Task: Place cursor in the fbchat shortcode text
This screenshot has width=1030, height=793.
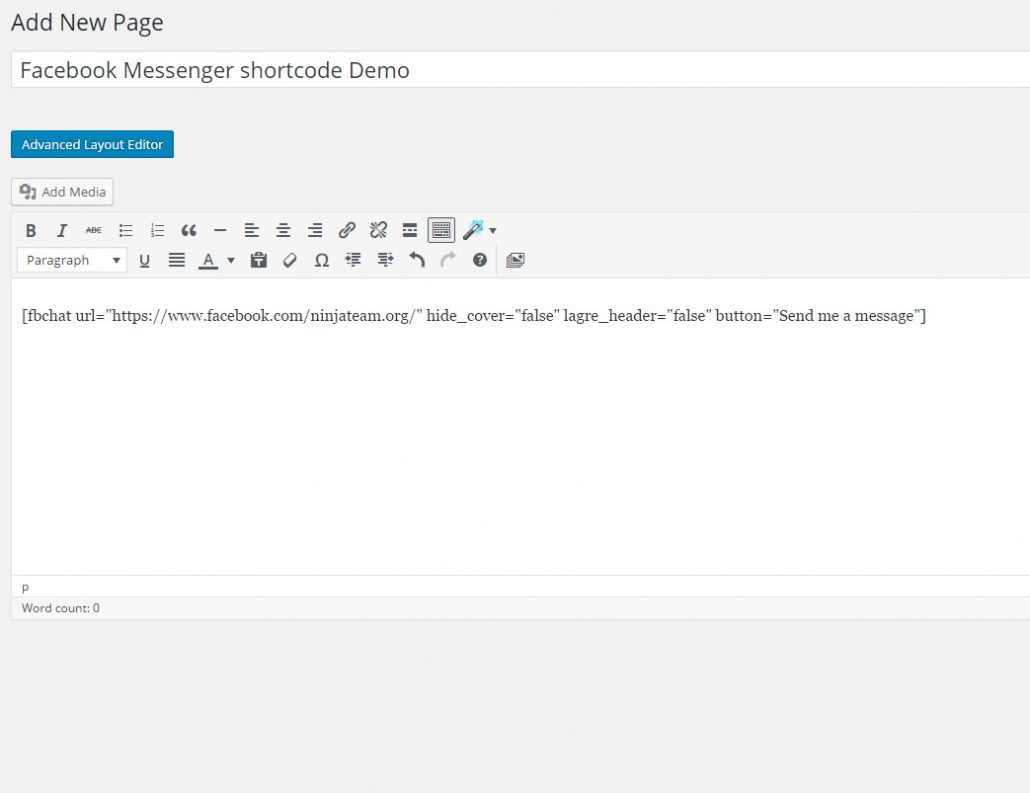Action: (x=473, y=316)
